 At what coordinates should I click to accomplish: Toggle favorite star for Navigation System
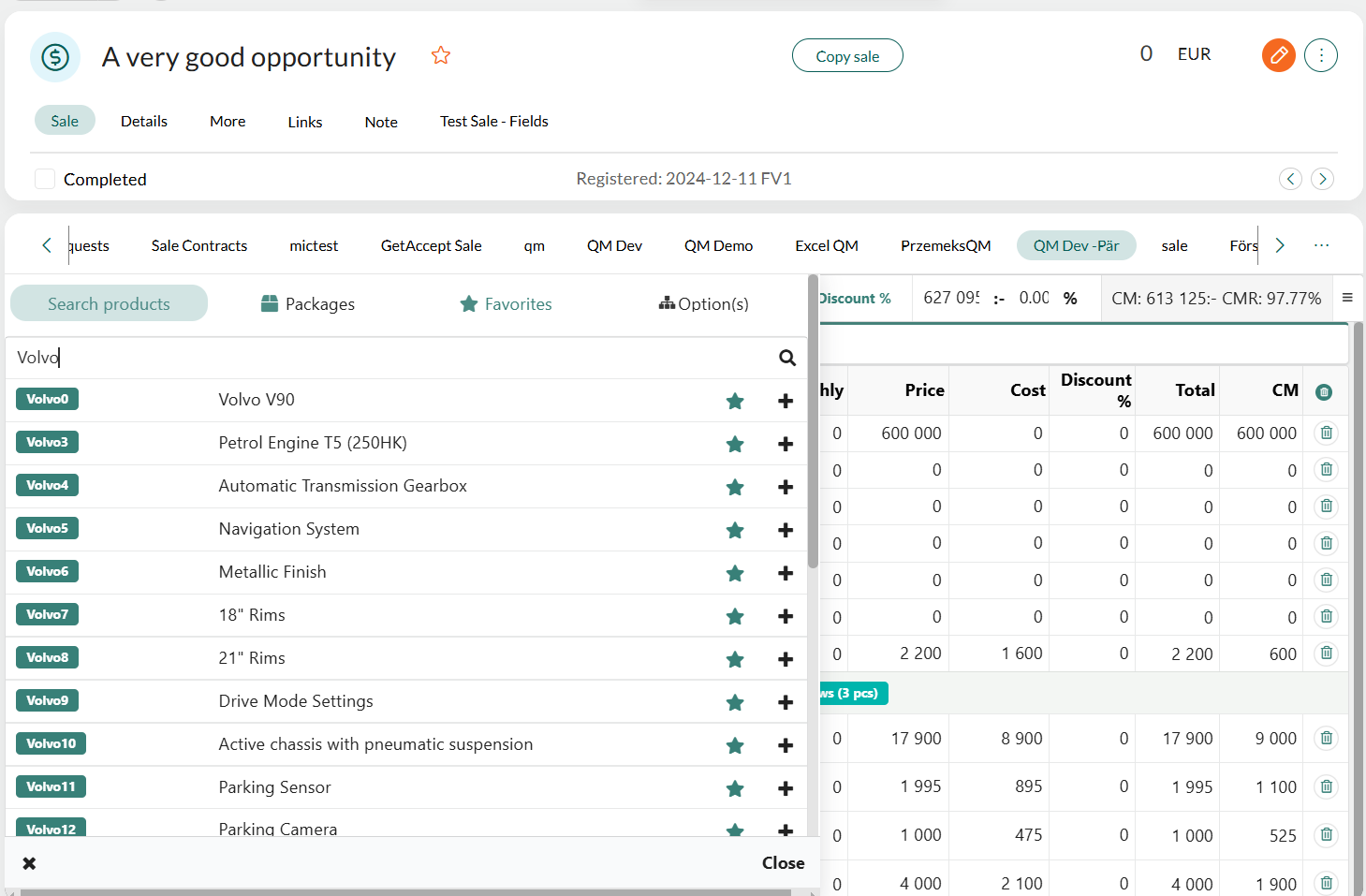[x=735, y=530]
